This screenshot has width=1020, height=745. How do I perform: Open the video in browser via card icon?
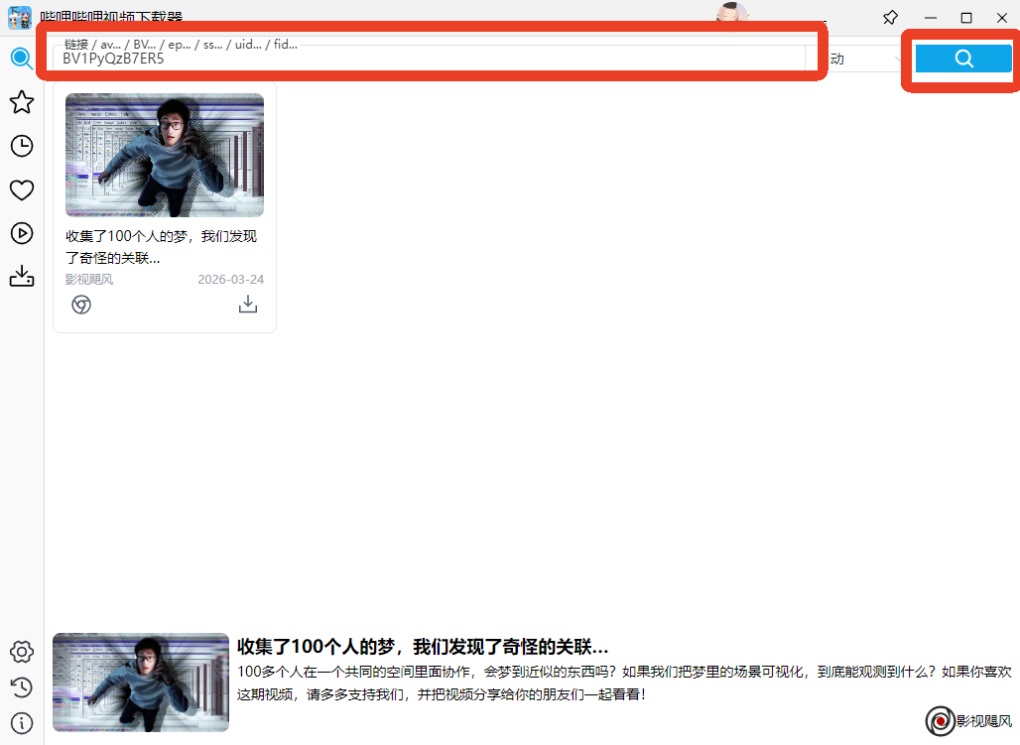pyautogui.click(x=81, y=305)
